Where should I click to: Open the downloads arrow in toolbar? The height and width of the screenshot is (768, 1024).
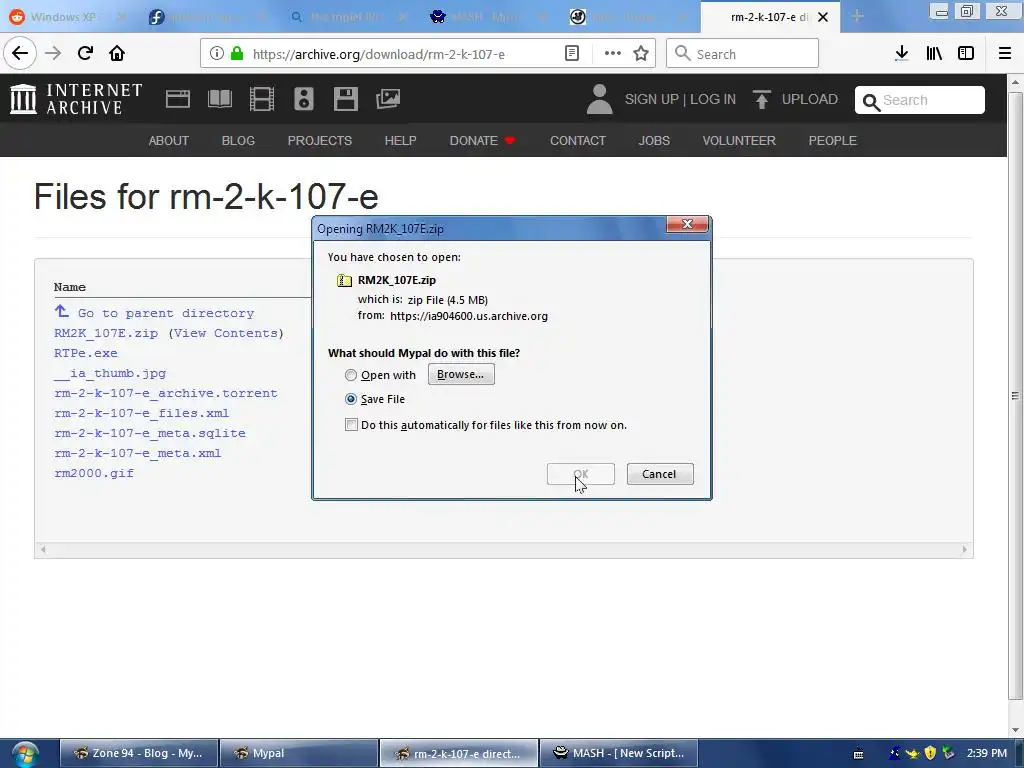(902, 54)
